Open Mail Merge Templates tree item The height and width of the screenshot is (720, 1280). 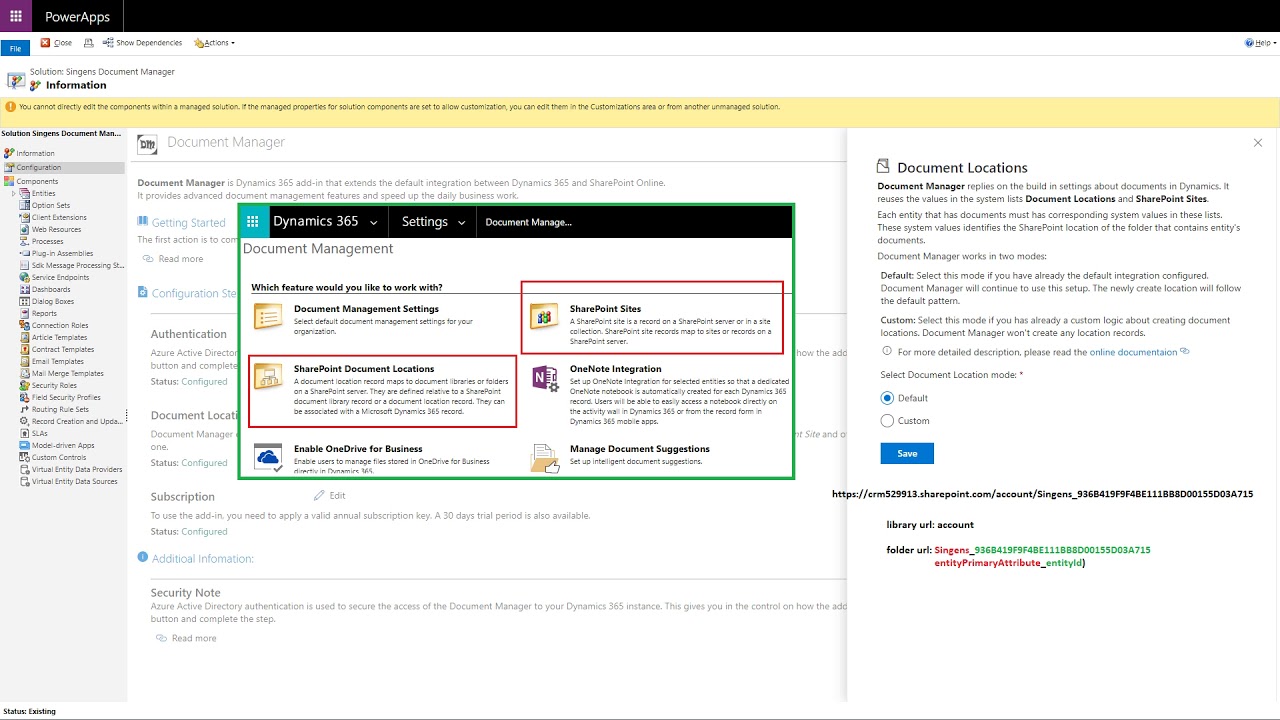click(x=68, y=373)
